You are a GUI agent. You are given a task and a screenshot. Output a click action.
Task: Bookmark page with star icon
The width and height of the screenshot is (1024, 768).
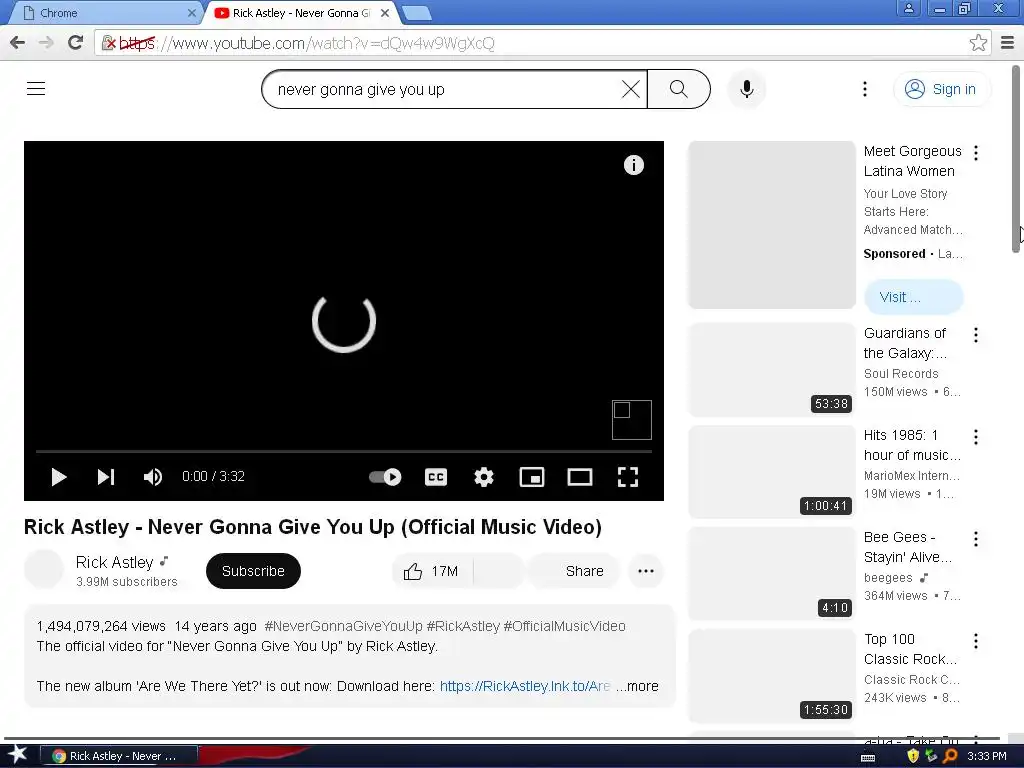coord(978,43)
